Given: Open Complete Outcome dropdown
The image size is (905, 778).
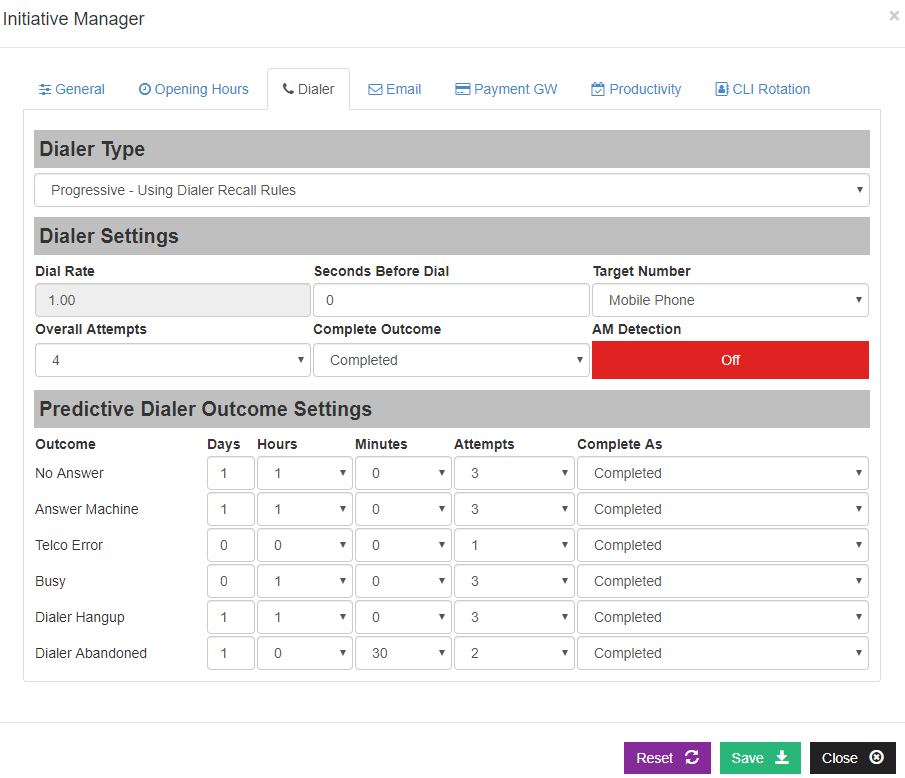Looking at the screenshot, I should pyautogui.click(x=451, y=360).
